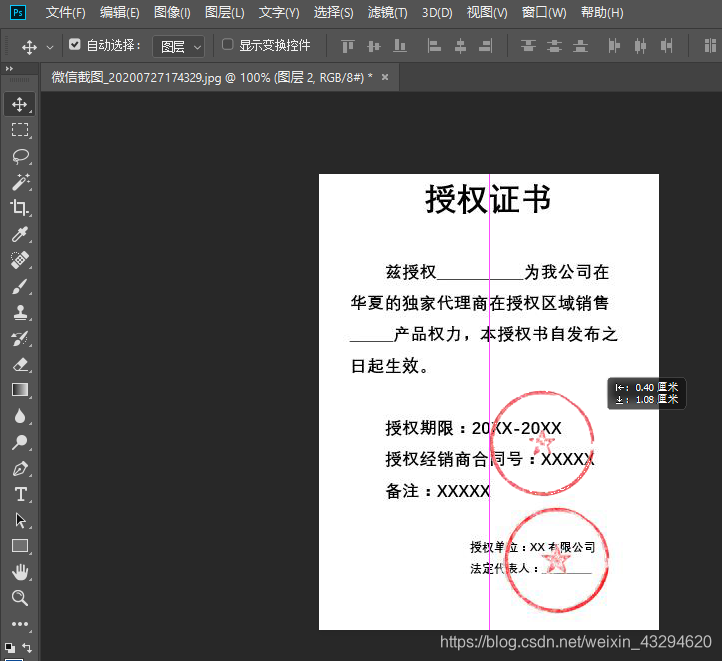Open the Edit Toolbar three-dots menu
The height and width of the screenshot is (661, 722).
(x=20, y=624)
